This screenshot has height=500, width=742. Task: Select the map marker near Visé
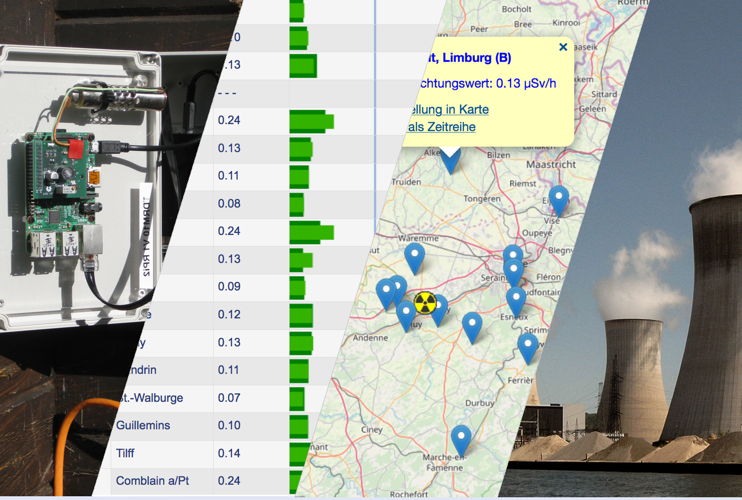pos(559,198)
